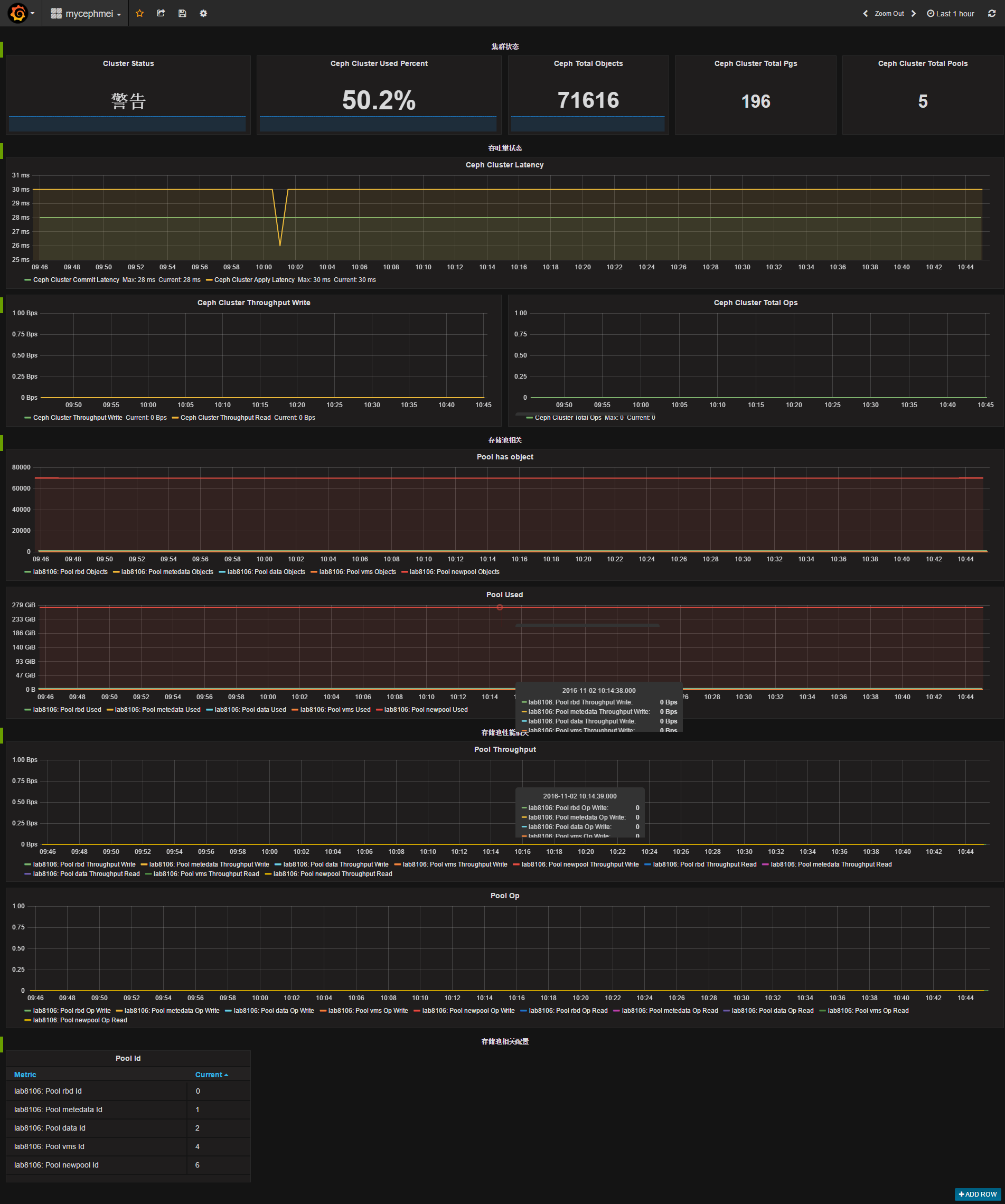This screenshot has width=1005, height=1204.
Task: Open the Ceph Cluster Total Pools panel menu
Action: [923, 64]
